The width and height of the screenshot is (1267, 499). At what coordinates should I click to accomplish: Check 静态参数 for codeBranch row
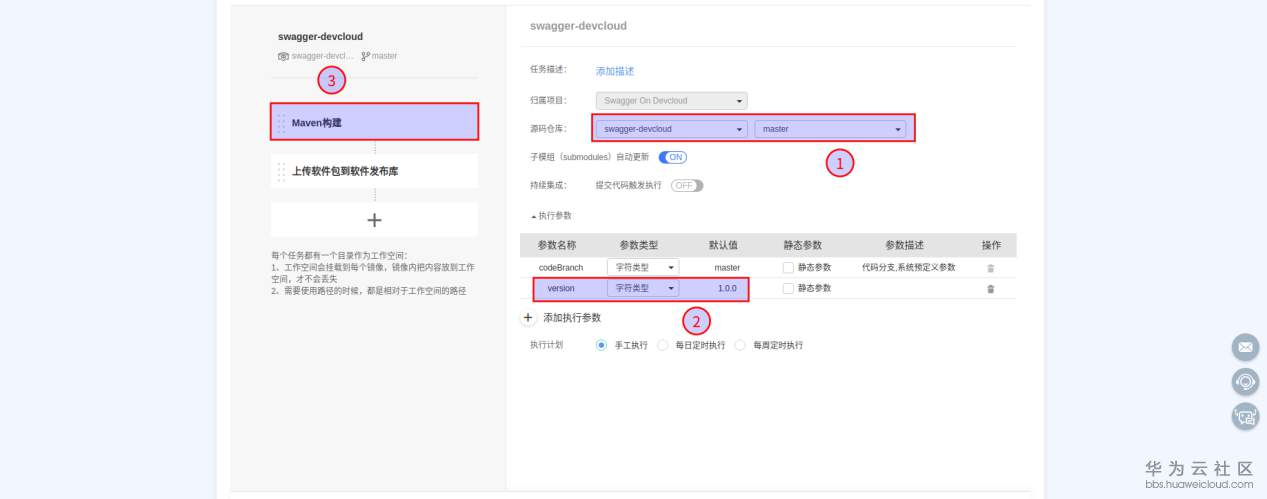click(788, 268)
